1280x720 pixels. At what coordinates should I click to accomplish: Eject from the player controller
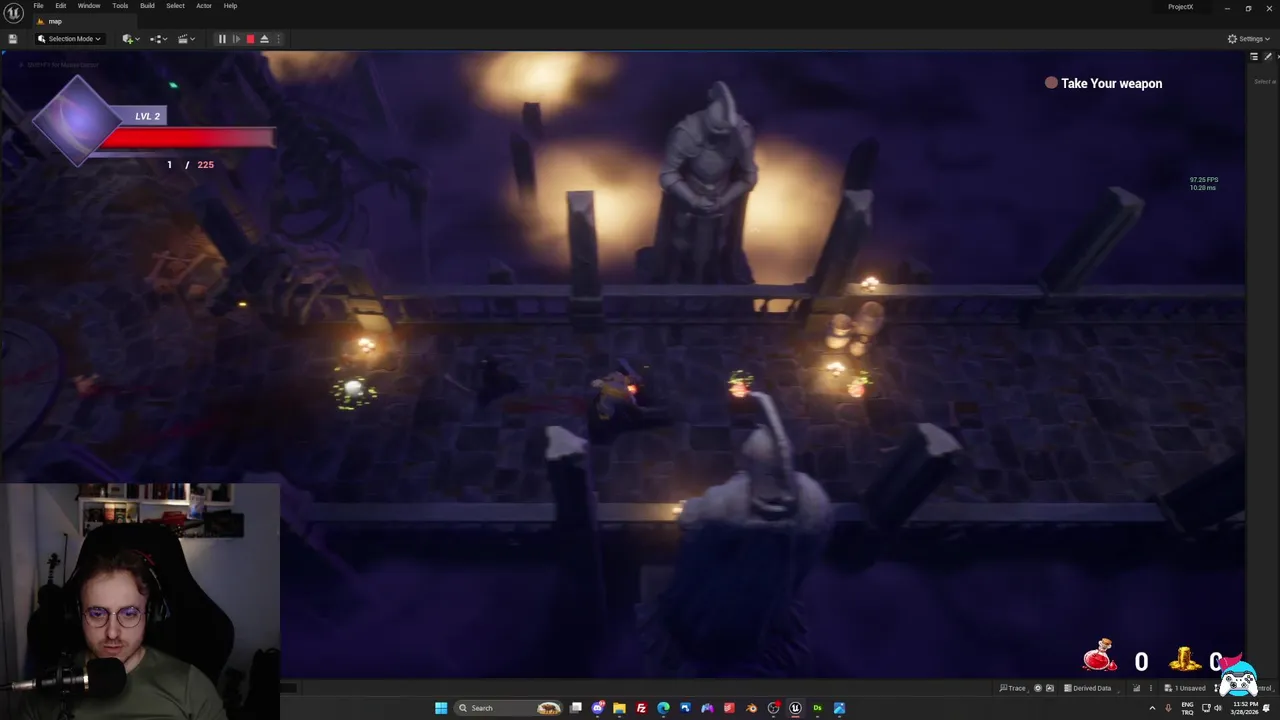264,39
